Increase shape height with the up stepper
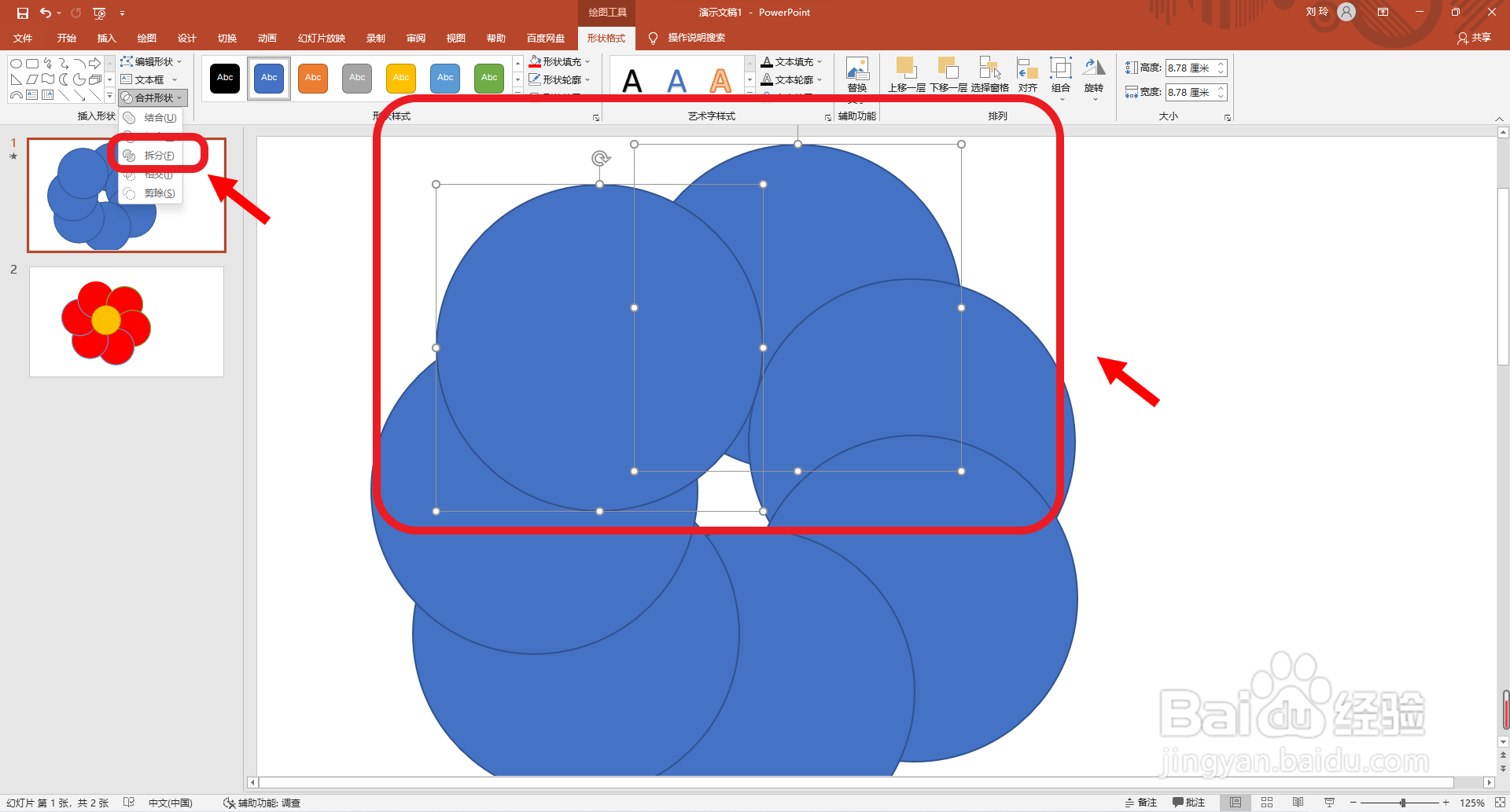1510x812 pixels. click(1221, 64)
